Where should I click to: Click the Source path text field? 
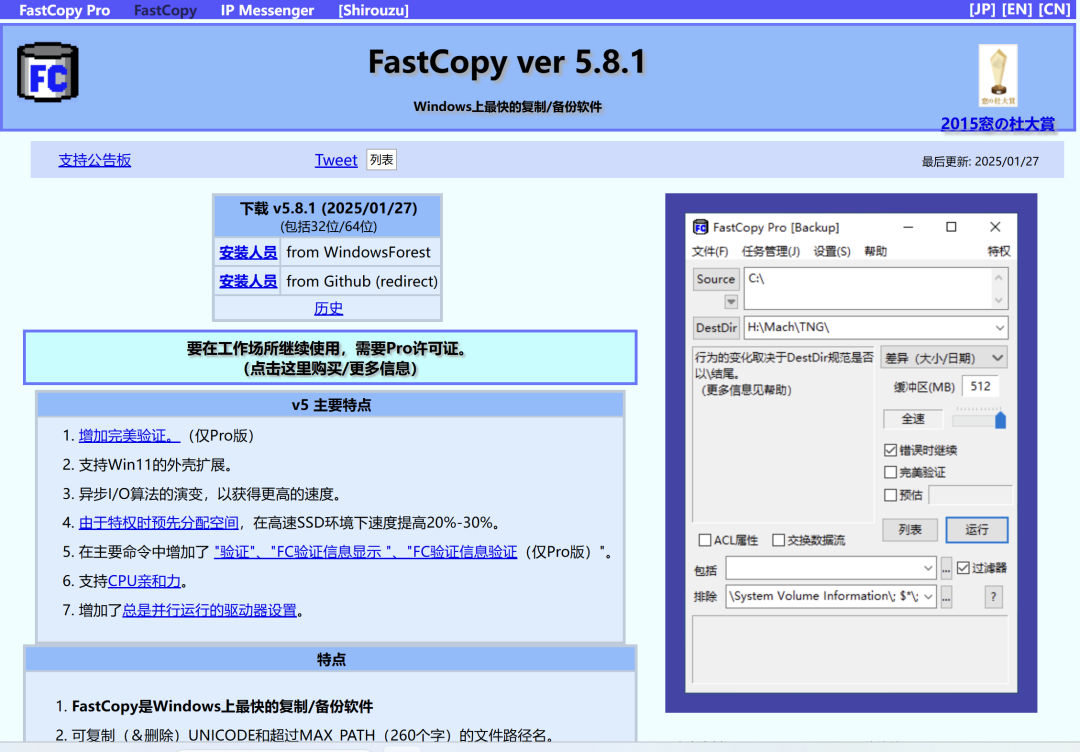868,289
